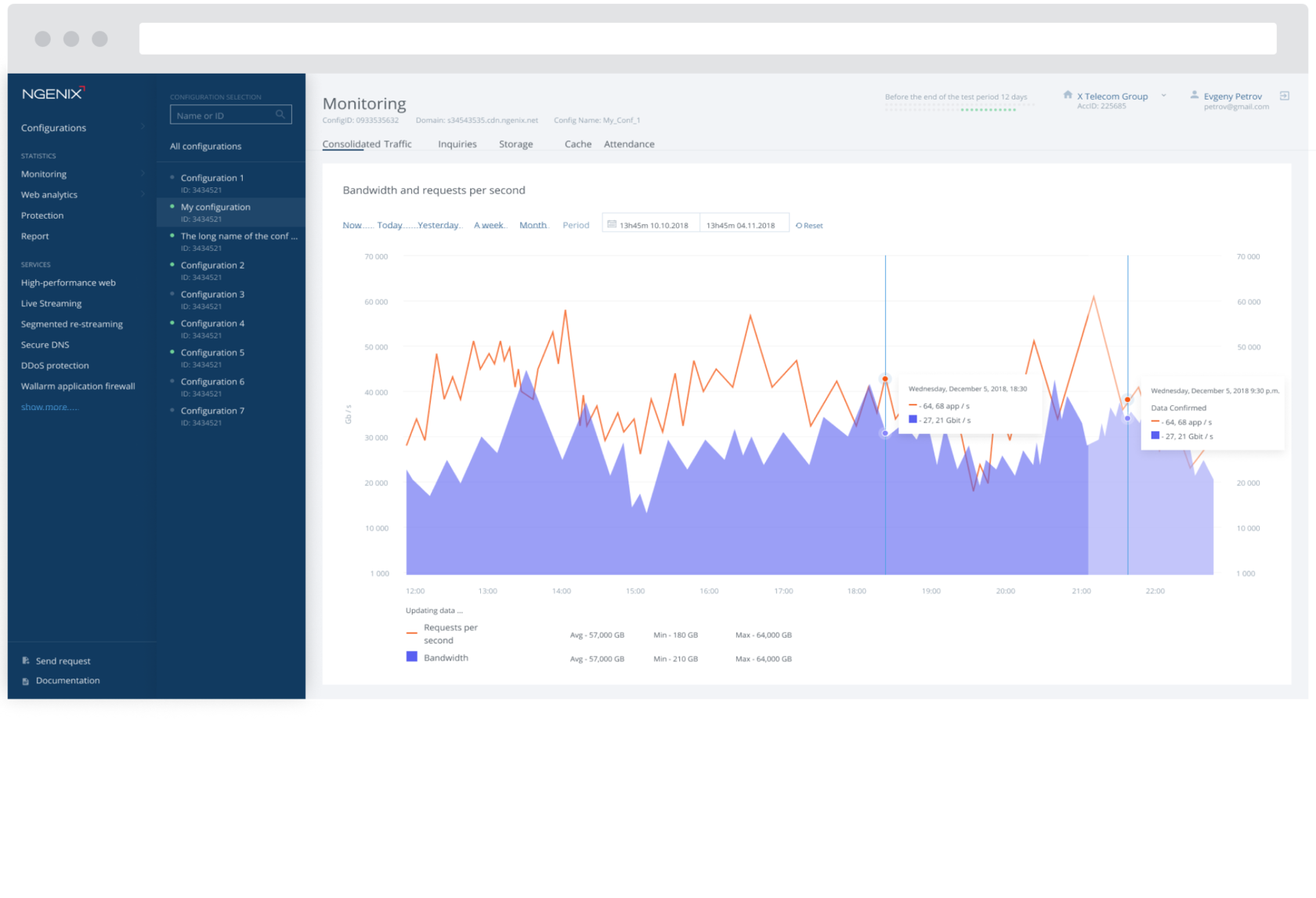Click the Requests per second orange legend line
This screenshot has height=898, width=1316.
click(x=411, y=633)
